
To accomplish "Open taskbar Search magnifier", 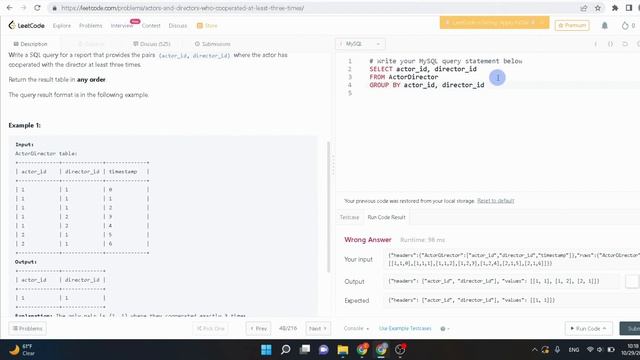I will pos(286,350).
